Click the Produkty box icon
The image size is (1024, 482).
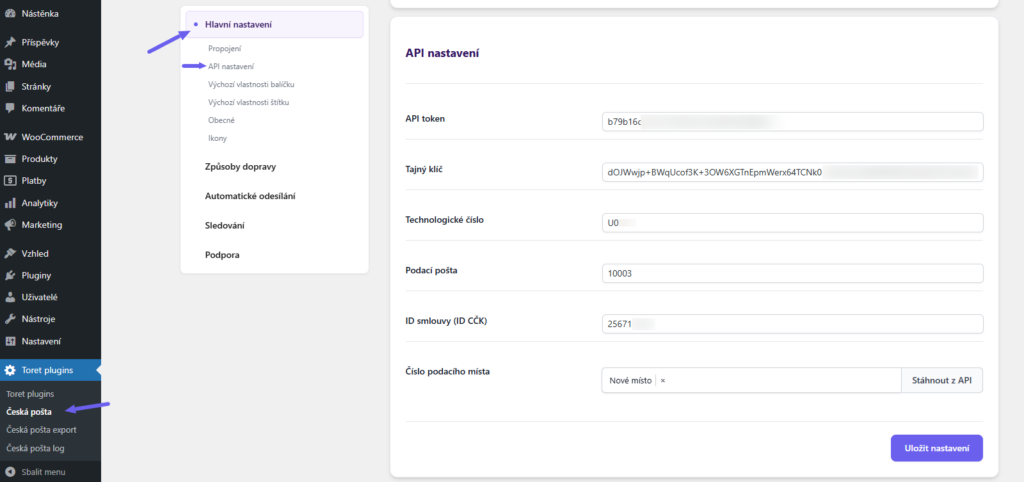tap(10, 159)
